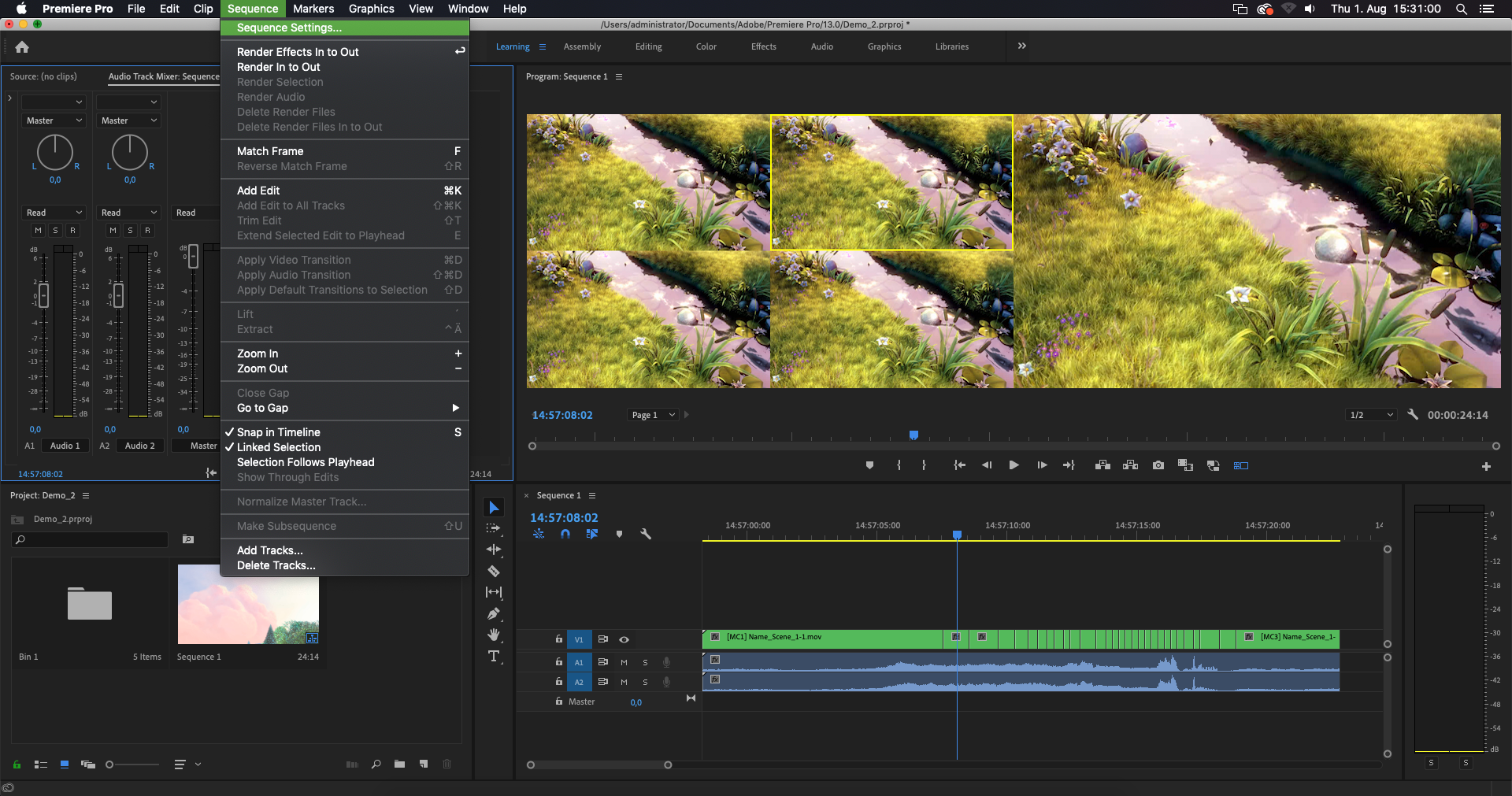Solo track A2 in timeline
The image size is (1512, 796).
coord(645,682)
